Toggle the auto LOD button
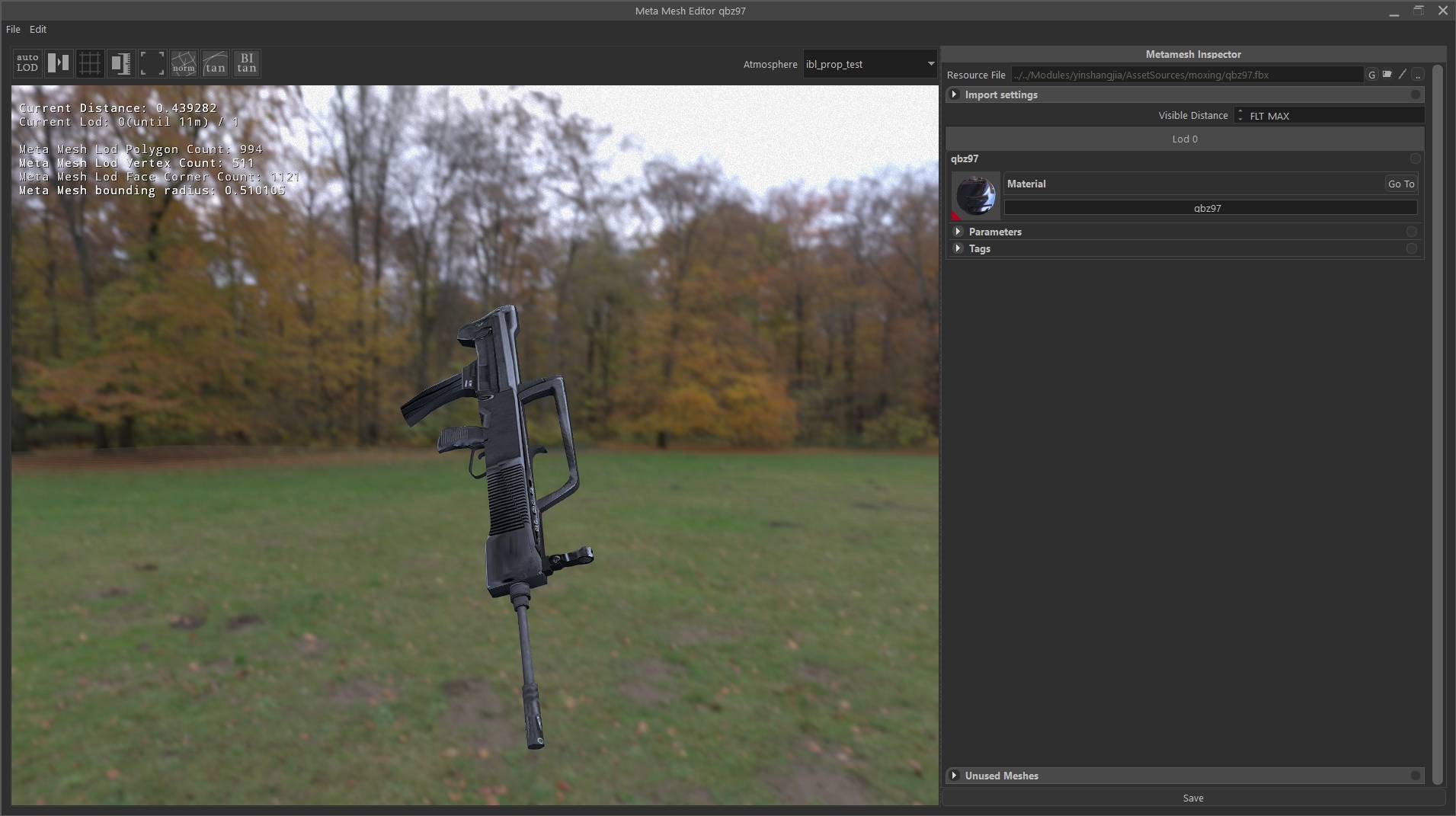The width and height of the screenshot is (1456, 816). pyautogui.click(x=27, y=63)
